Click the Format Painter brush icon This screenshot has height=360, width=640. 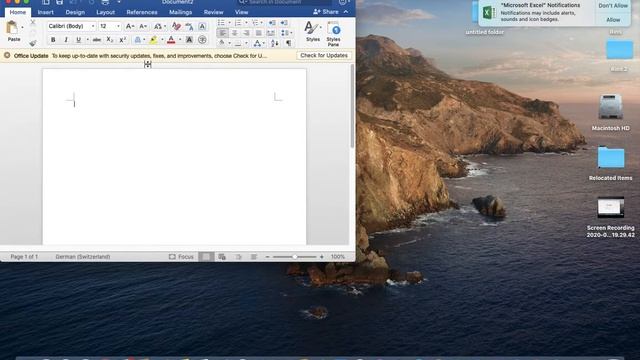[33, 43]
